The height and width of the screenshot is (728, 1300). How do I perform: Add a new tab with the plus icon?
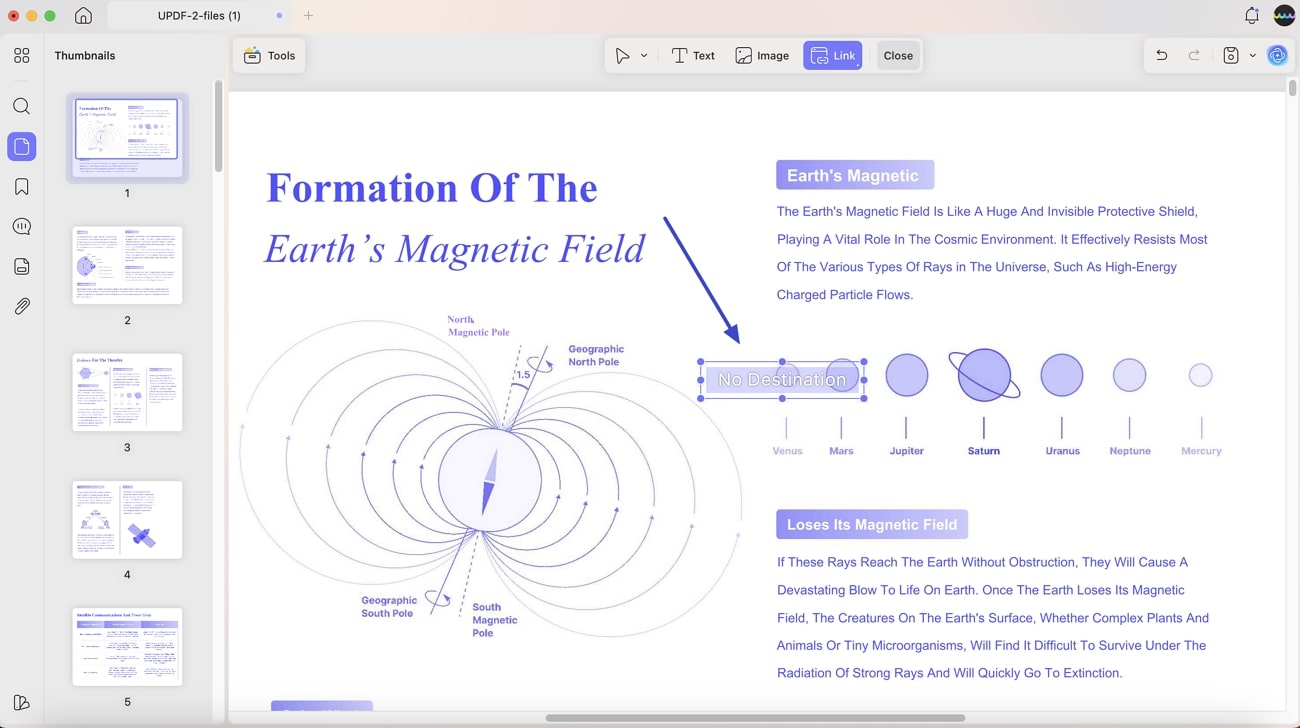(309, 16)
